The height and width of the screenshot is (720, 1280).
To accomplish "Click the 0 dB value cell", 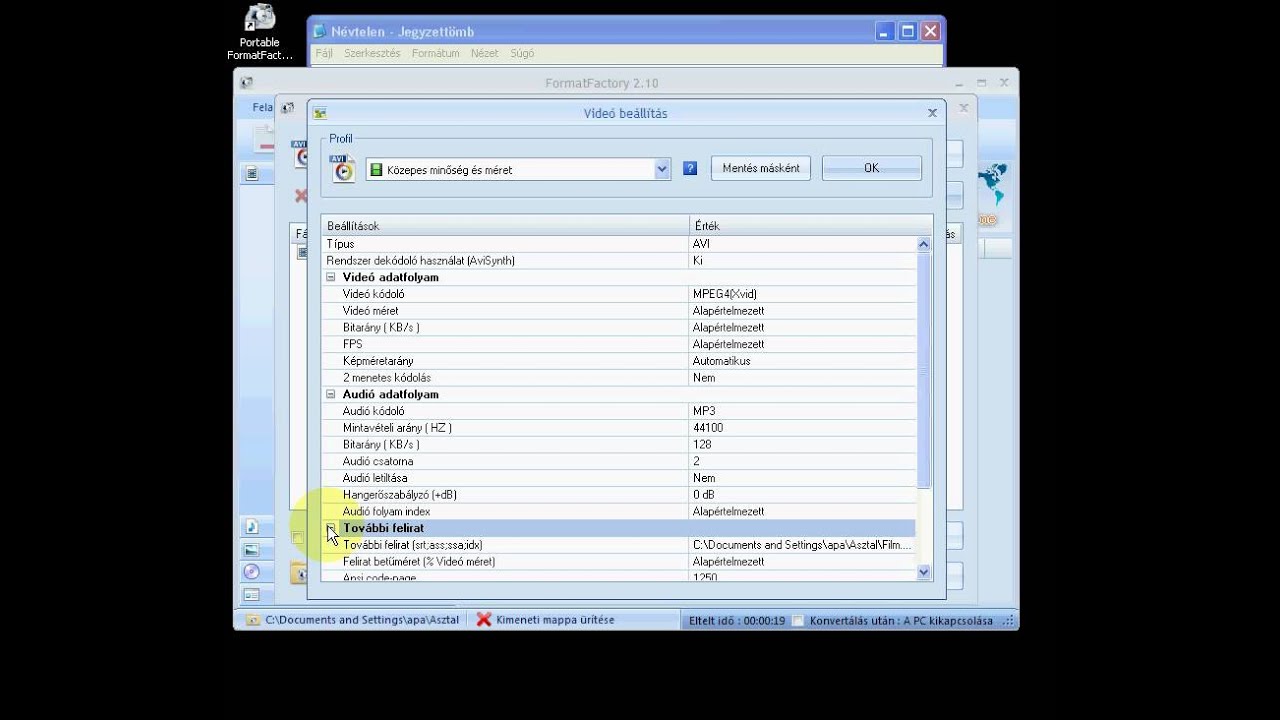I will pyautogui.click(x=802, y=495).
